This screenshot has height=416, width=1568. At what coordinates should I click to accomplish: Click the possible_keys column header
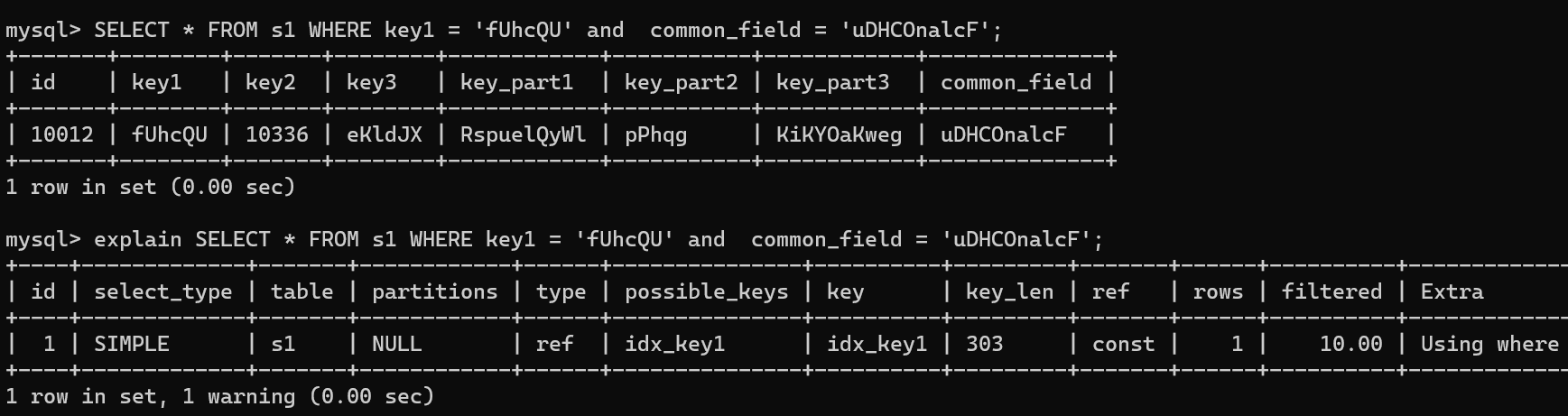706,292
